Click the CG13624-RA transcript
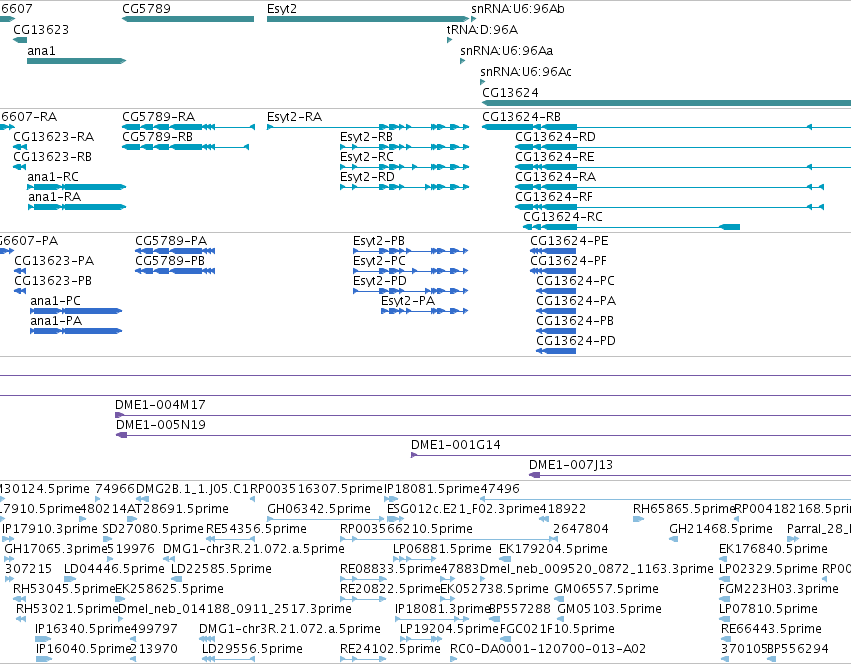Screen dimensions: 851x664 point(670,187)
